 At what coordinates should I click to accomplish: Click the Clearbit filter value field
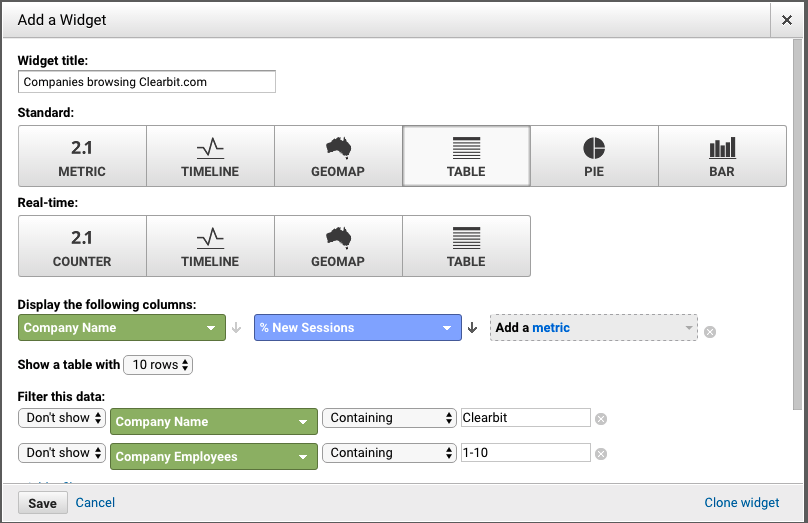pos(526,418)
